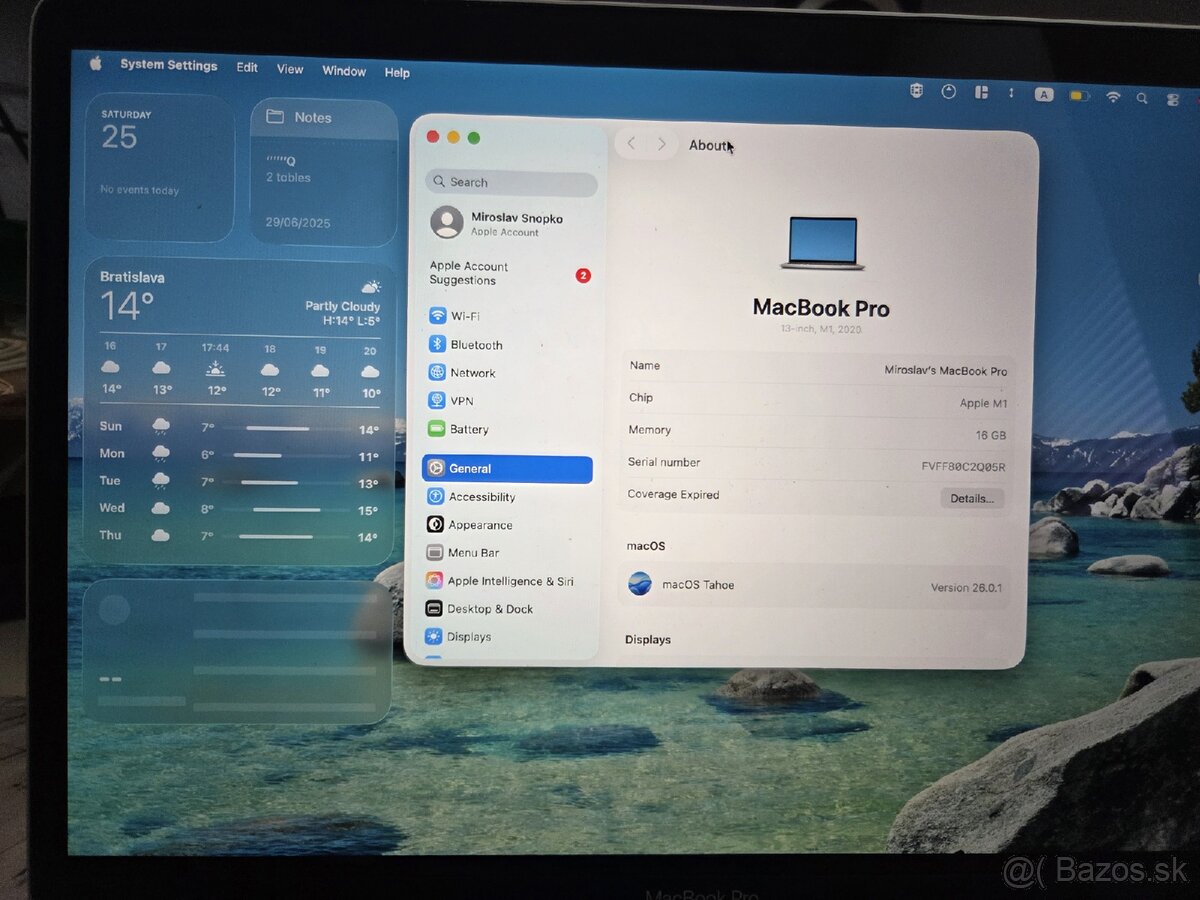Open the Edit menu

click(x=247, y=68)
